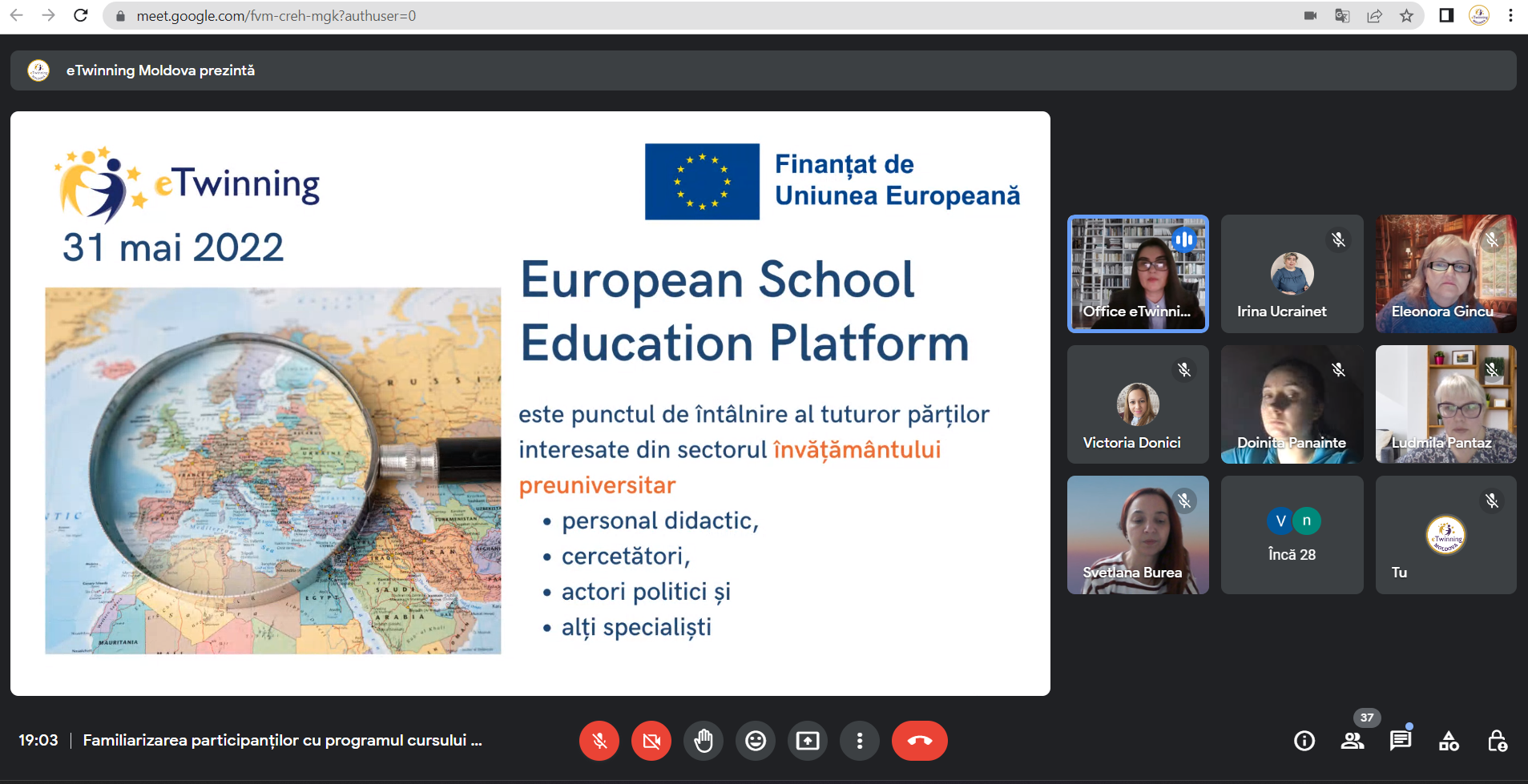Open meeting details info panel

coord(1304,741)
